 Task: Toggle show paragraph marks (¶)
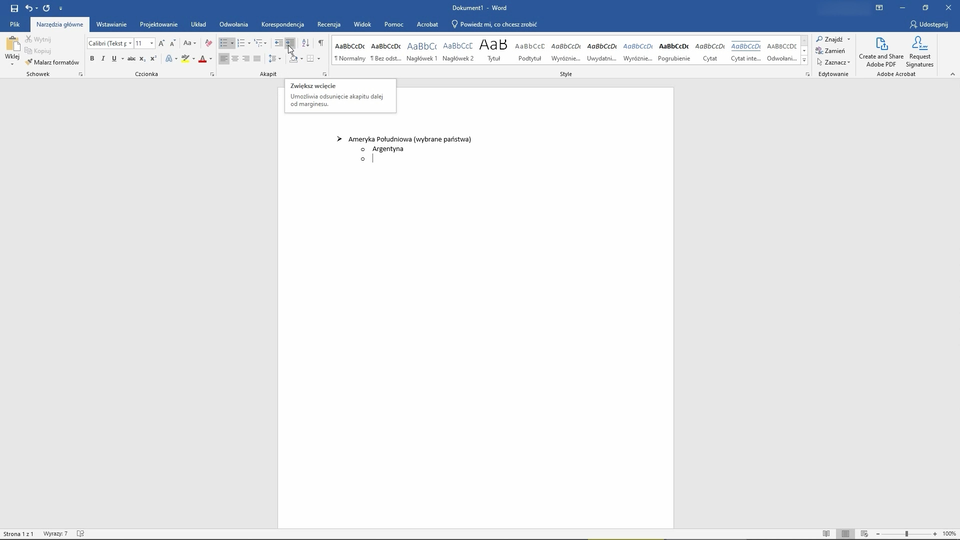click(x=320, y=43)
